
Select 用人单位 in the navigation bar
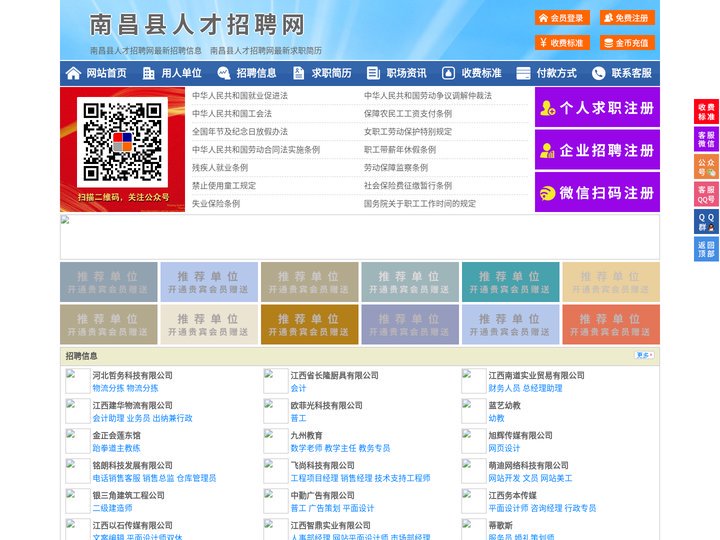tap(181, 73)
